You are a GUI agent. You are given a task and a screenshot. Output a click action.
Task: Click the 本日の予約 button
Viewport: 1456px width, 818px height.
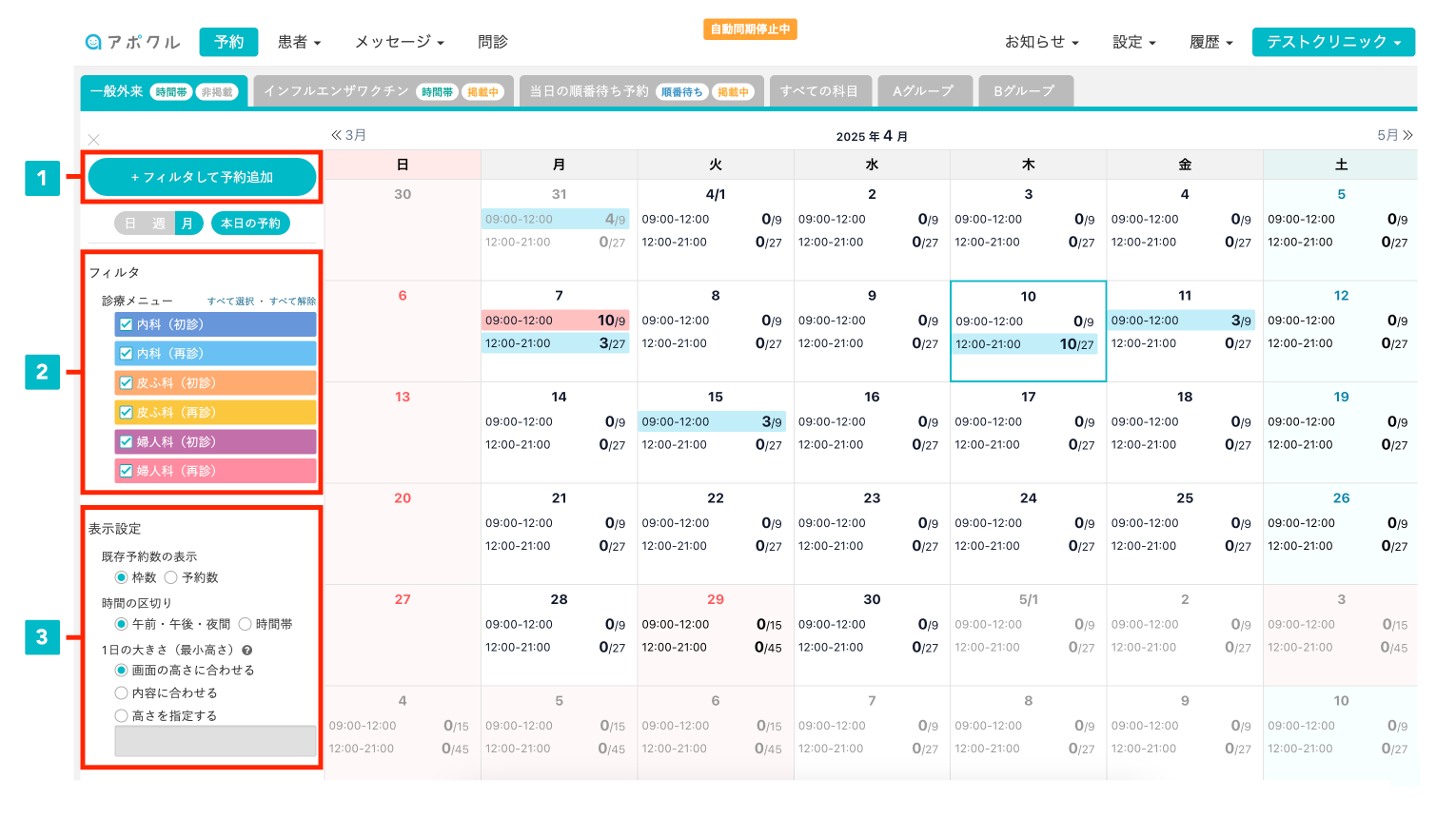[x=250, y=224]
